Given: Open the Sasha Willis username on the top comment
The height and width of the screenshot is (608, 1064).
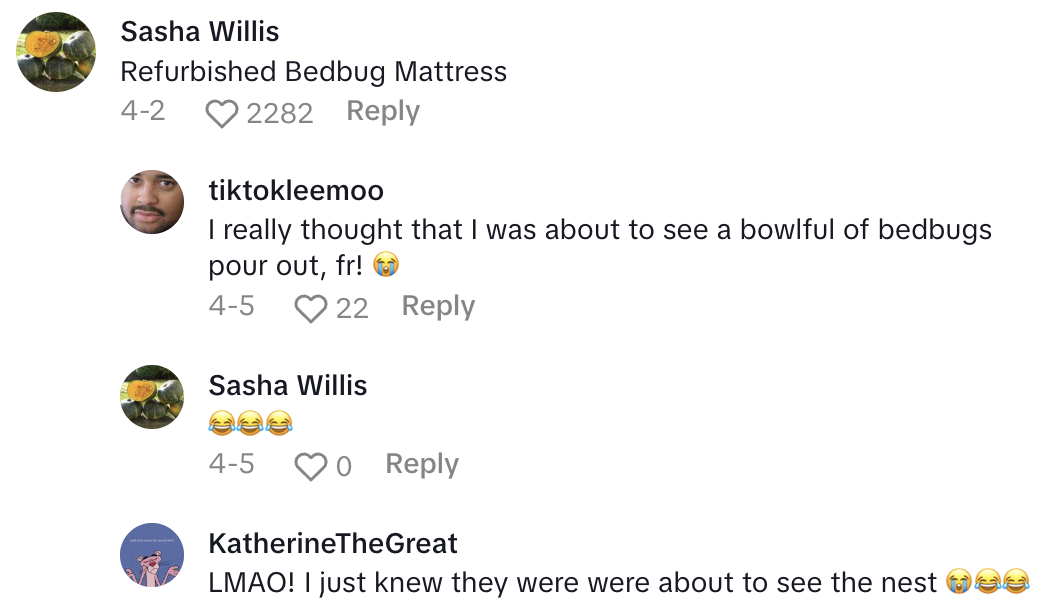Looking at the screenshot, I should click(x=200, y=32).
